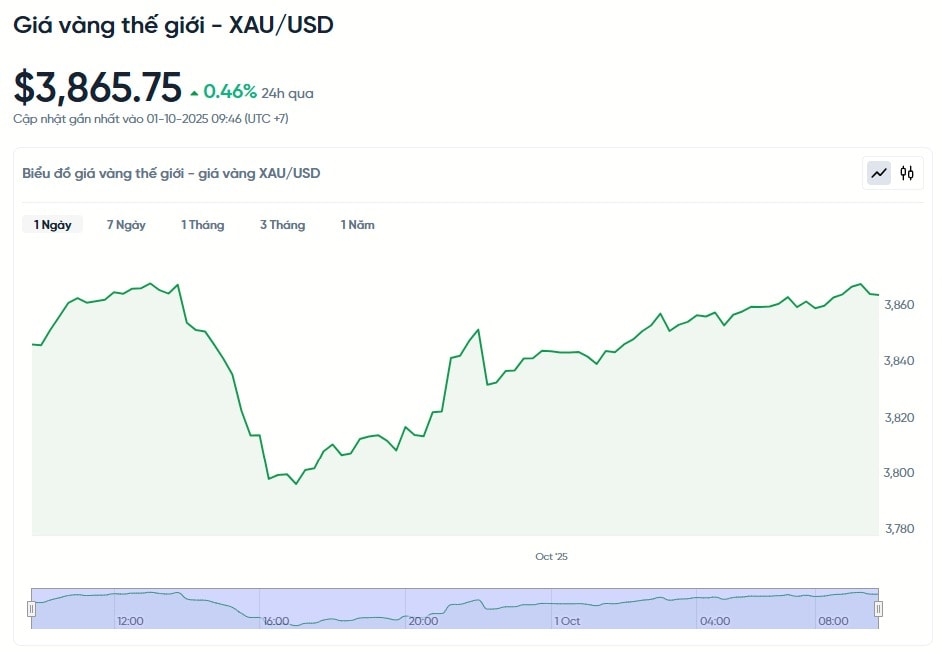942x653 pixels.
Task: Click the 08:00 mark in the navigator
Action: pos(832,621)
